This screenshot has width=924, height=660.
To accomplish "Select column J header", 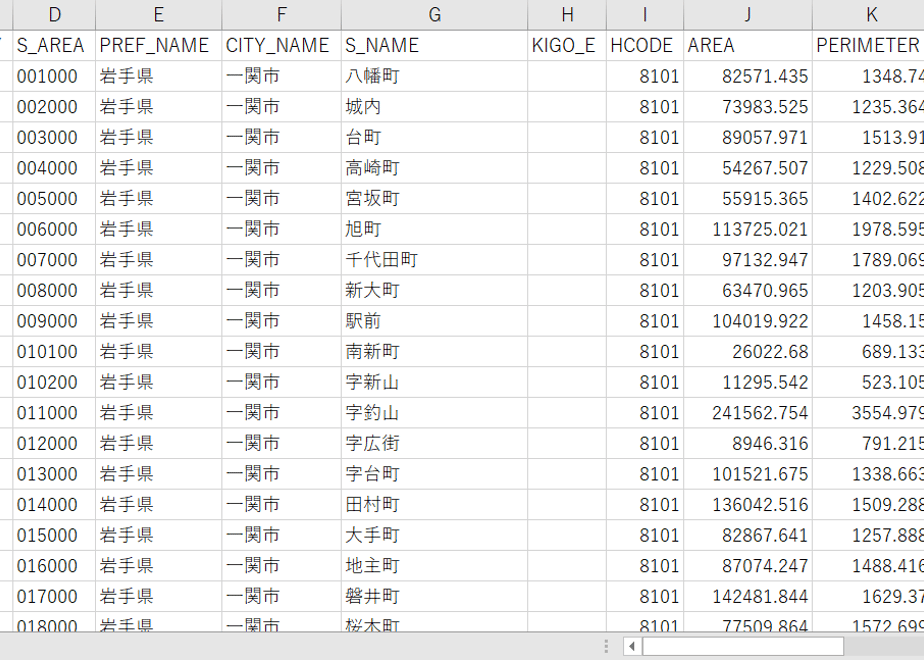I will click(748, 15).
